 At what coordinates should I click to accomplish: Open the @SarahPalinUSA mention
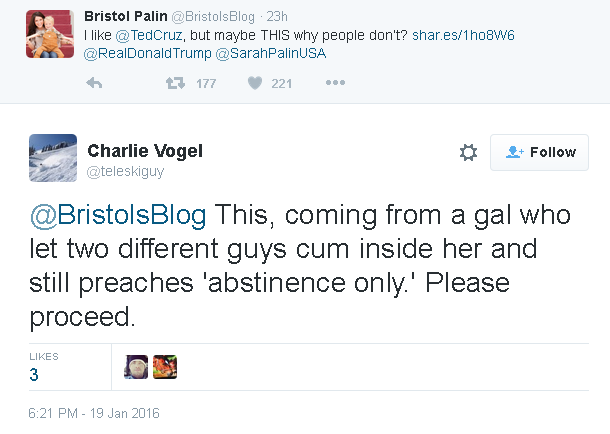[259, 52]
